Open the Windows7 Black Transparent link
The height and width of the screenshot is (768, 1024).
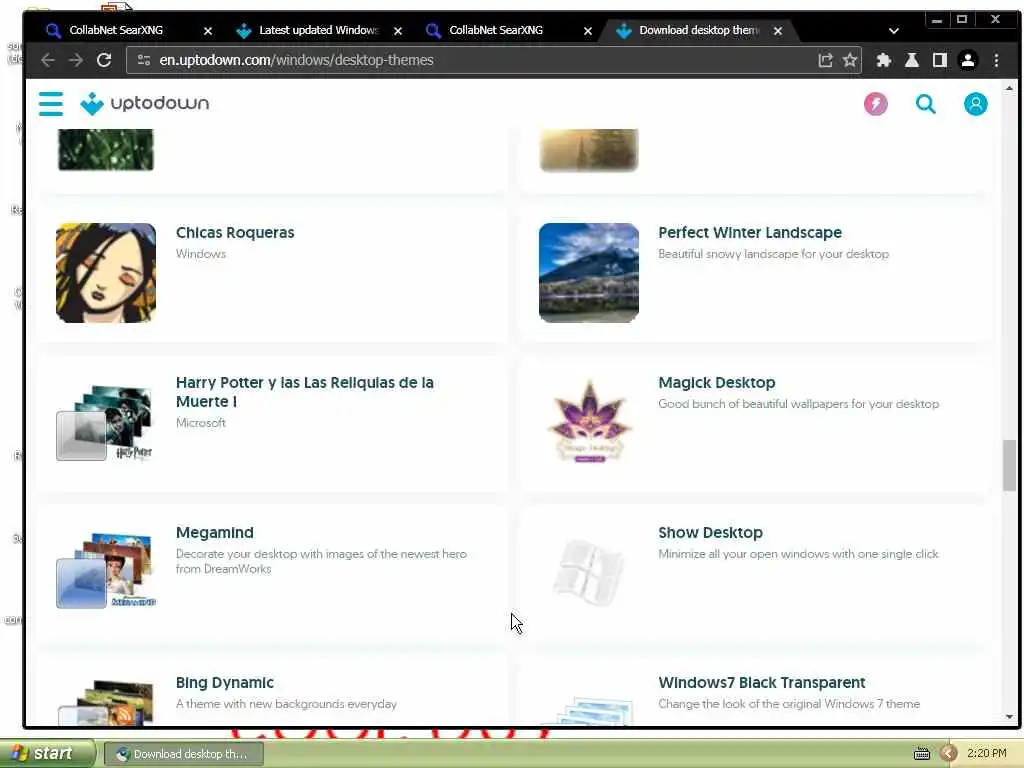pos(761,683)
